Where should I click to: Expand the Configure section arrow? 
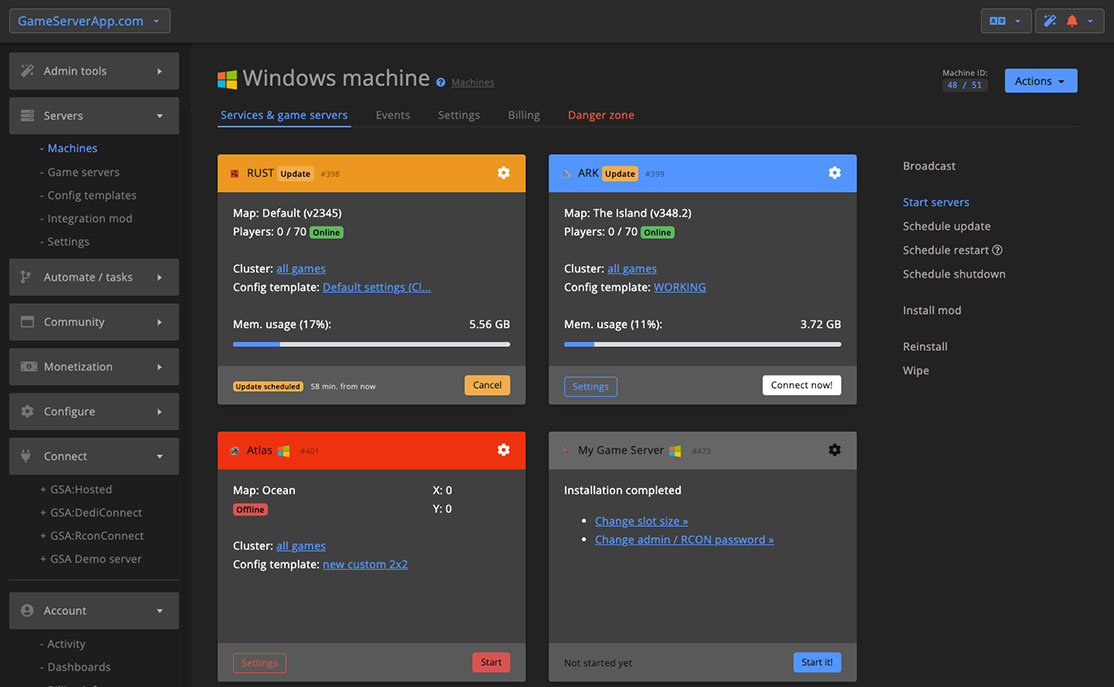[159, 411]
